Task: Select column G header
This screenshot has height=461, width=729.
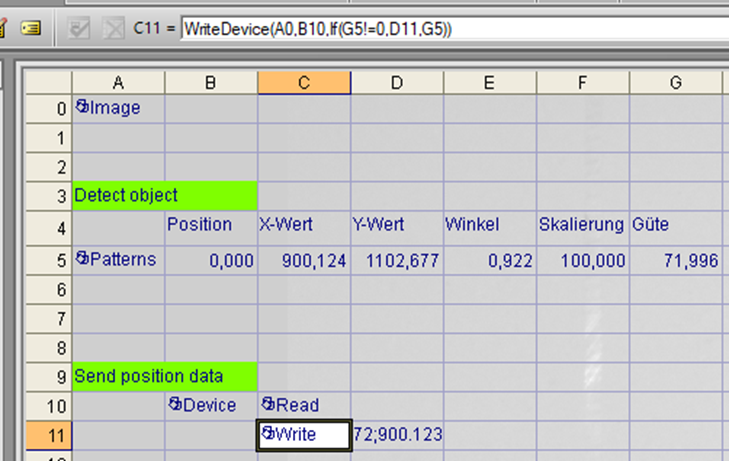Action: pos(675,82)
